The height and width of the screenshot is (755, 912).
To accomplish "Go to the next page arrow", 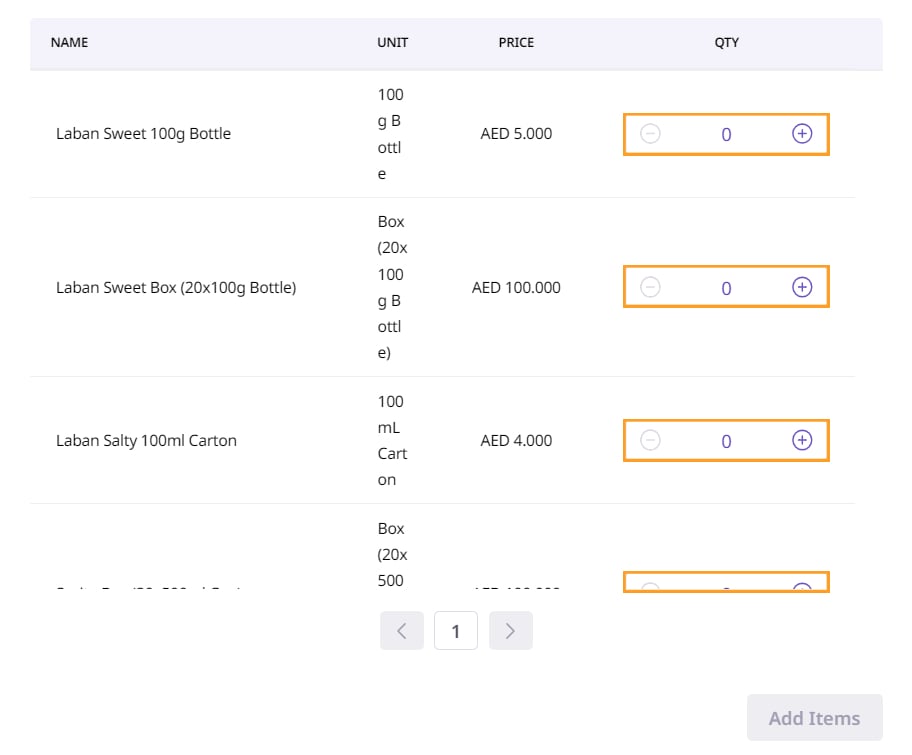I will point(510,631).
